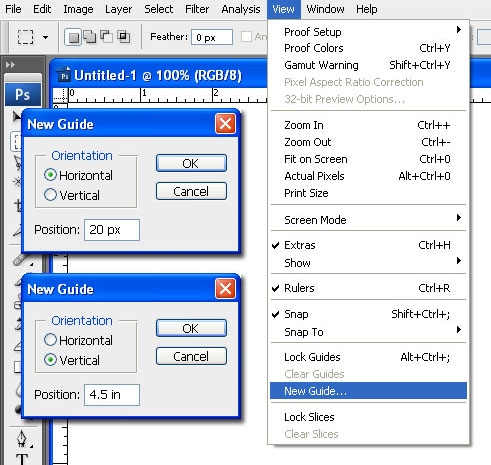Open the Rectangular Marquee tool preset picker icon
The height and width of the screenshot is (465, 491).
[25, 37]
